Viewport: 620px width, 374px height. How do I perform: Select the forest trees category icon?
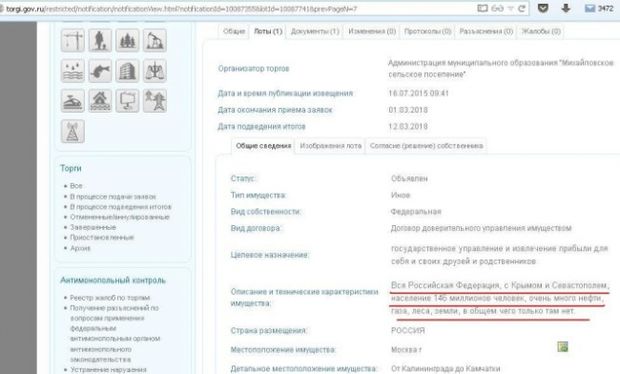coord(127,40)
